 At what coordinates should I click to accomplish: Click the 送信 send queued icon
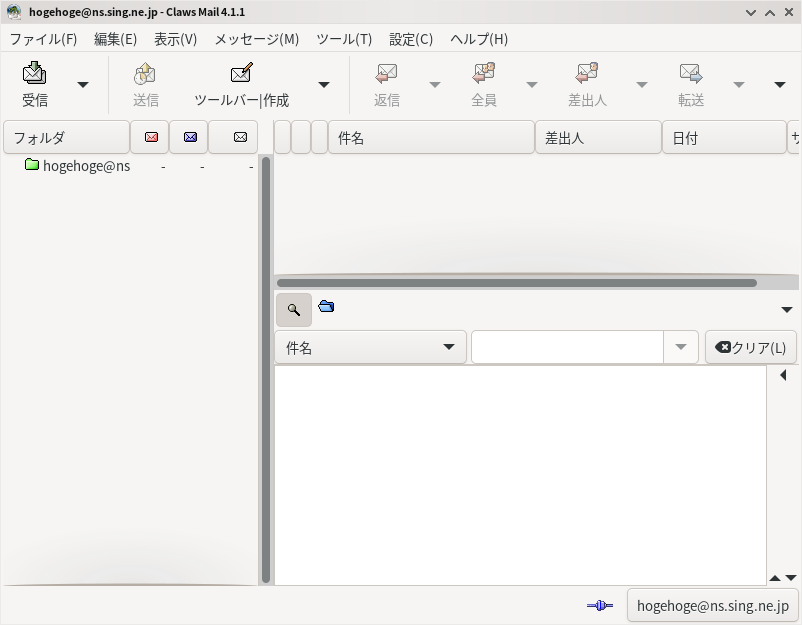tap(145, 73)
